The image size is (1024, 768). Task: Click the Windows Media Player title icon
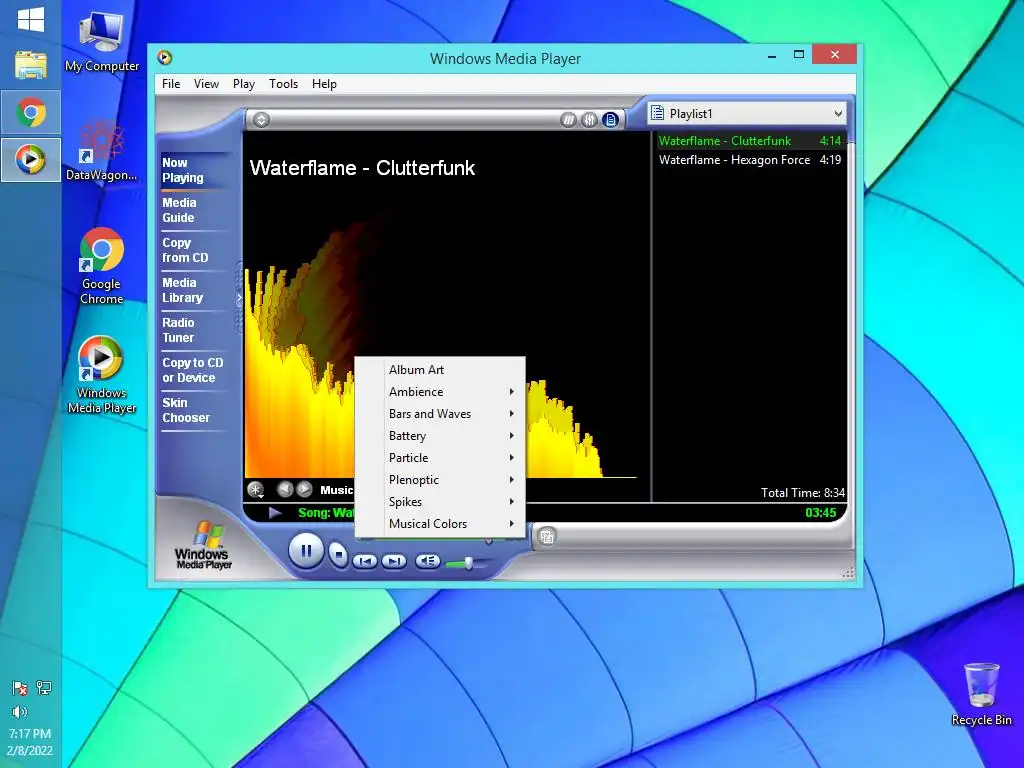click(x=165, y=57)
